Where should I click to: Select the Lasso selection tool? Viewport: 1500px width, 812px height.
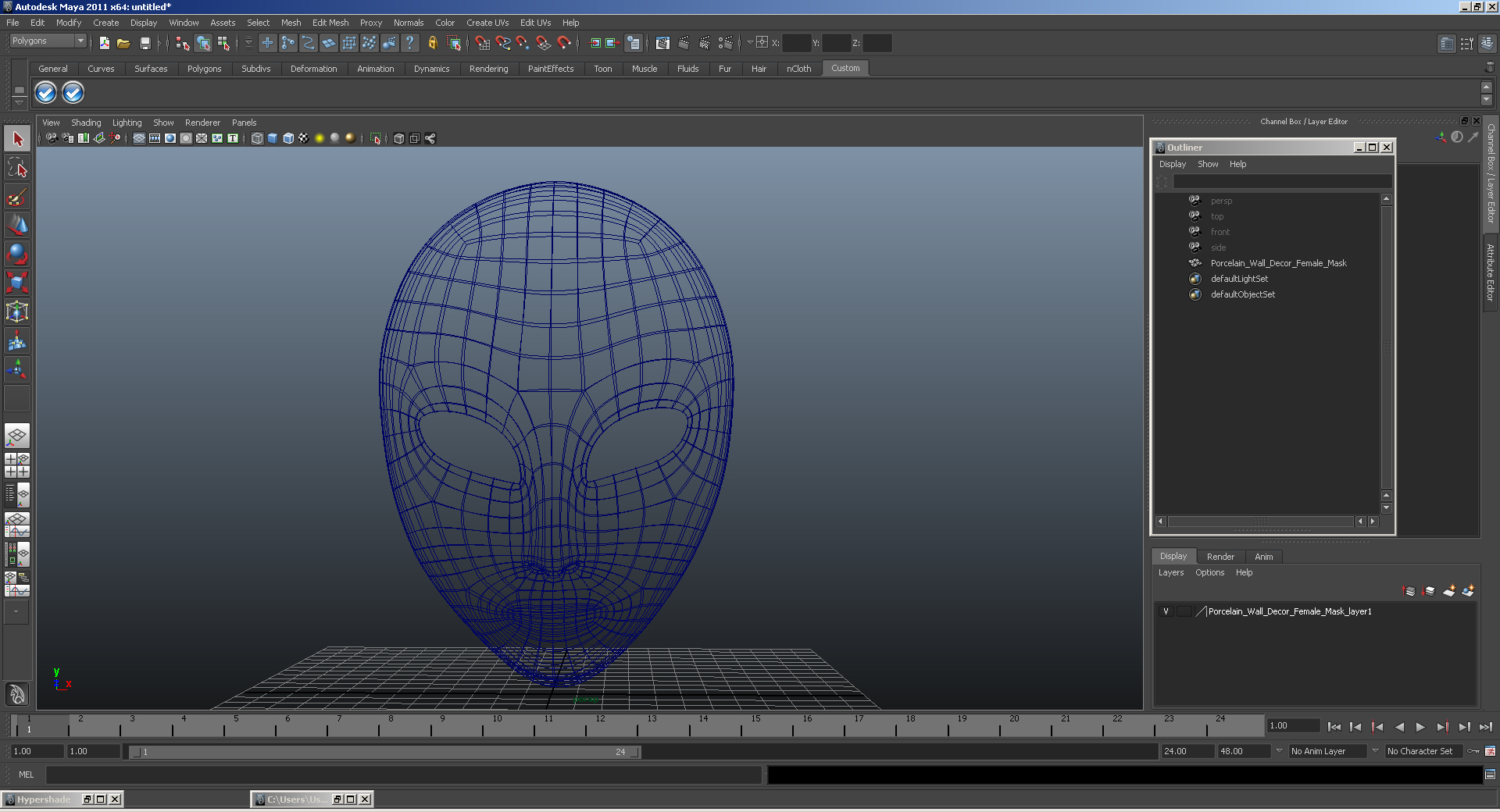tap(17, 168)
